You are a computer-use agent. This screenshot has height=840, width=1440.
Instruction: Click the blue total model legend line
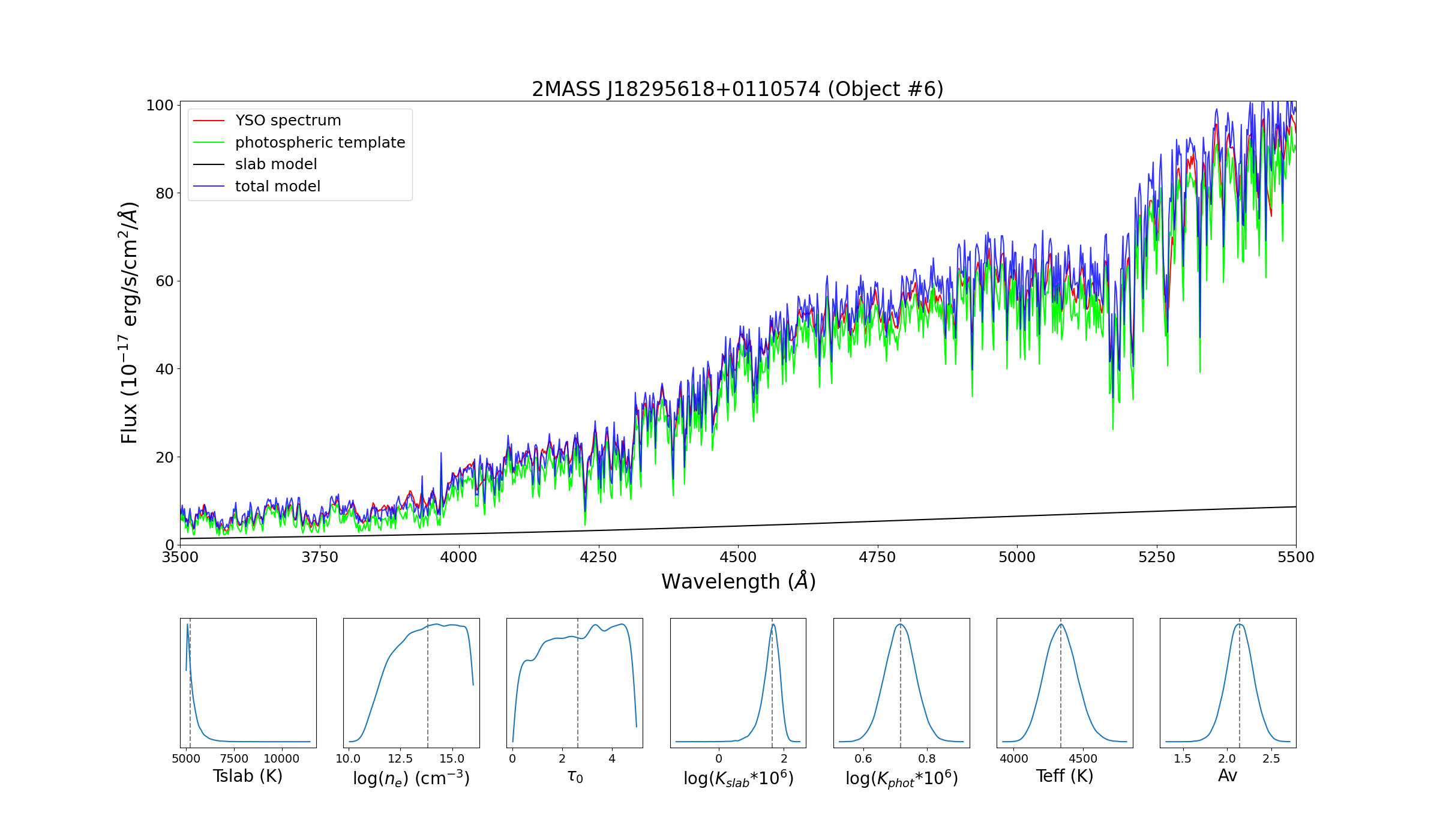click(209, 187)
